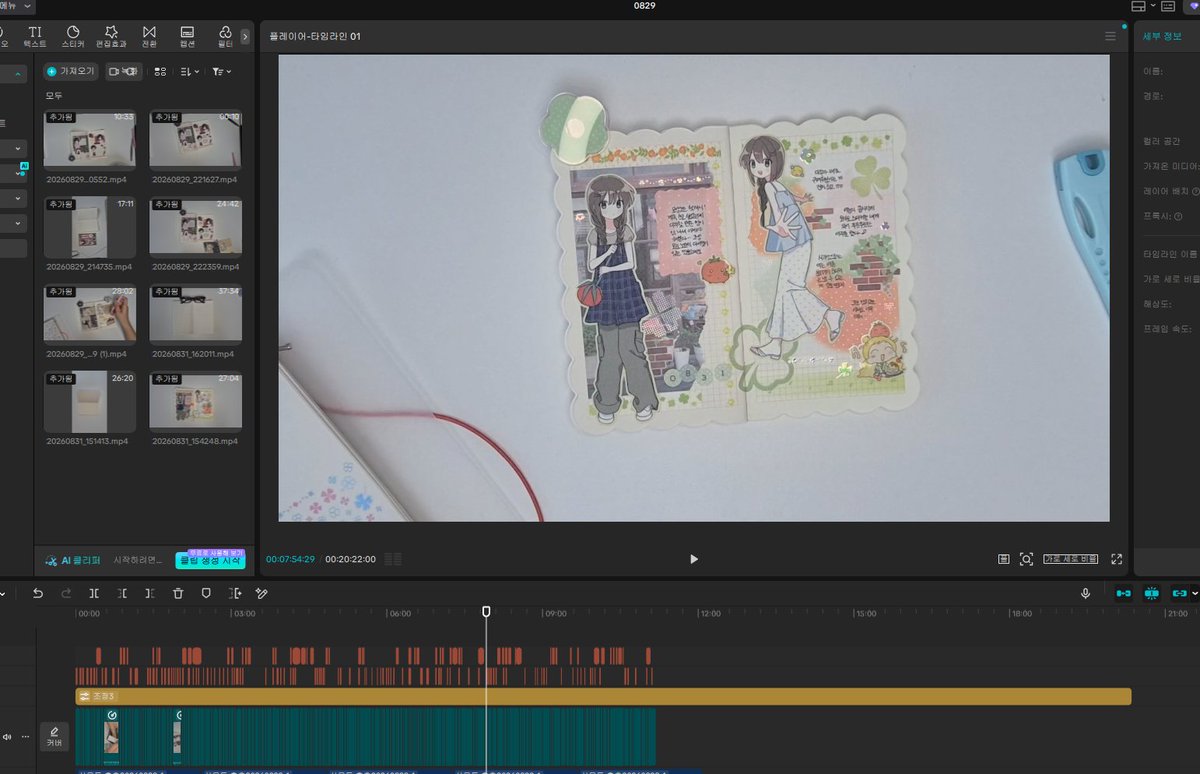
Task: Switch media view with the grid icon
Action: point(160,72)
